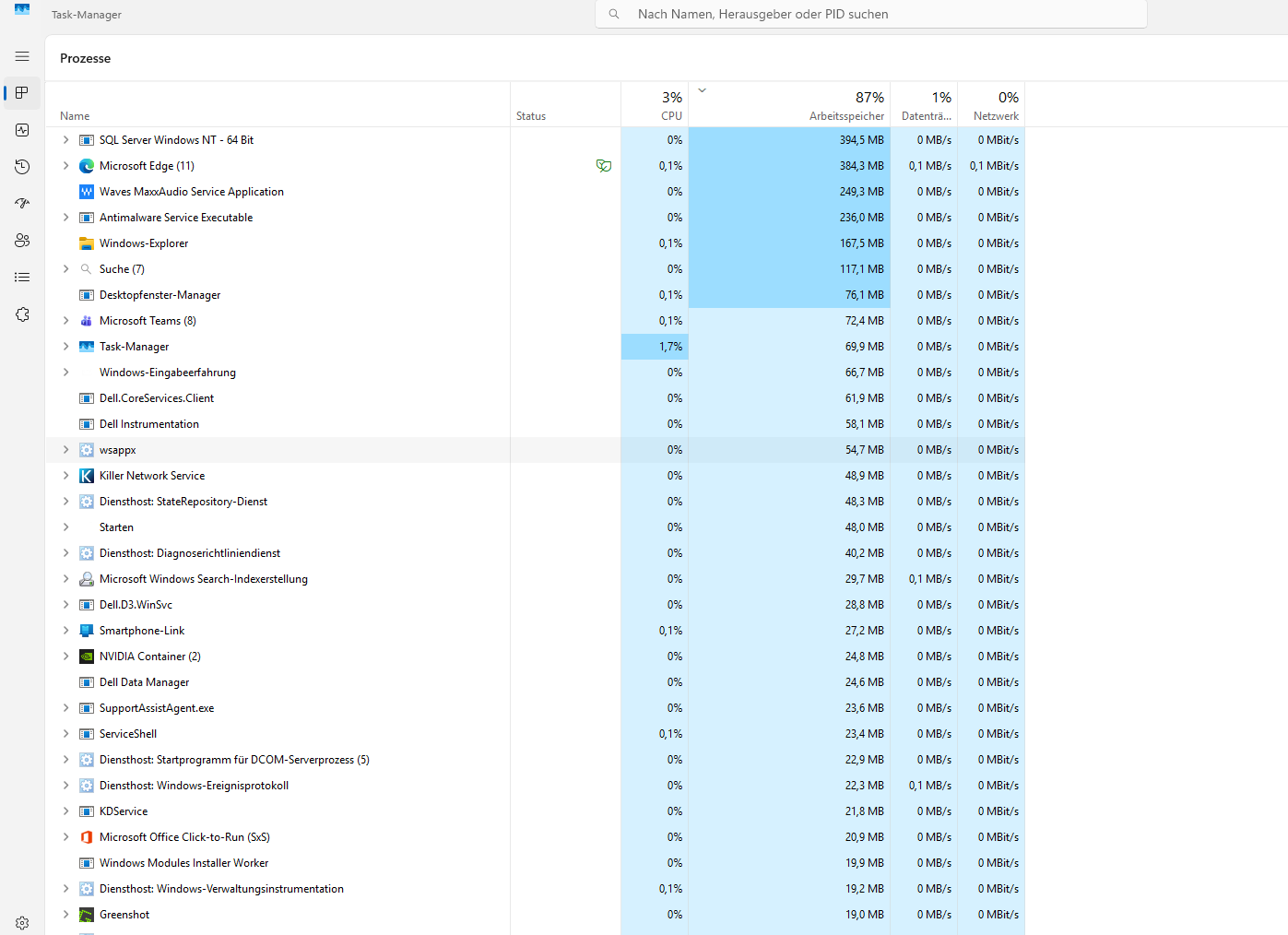Click the NVIDIA Container process icon
Image resolution: width=1288 pixels, height=935 pixels.
tap(87, 657)
